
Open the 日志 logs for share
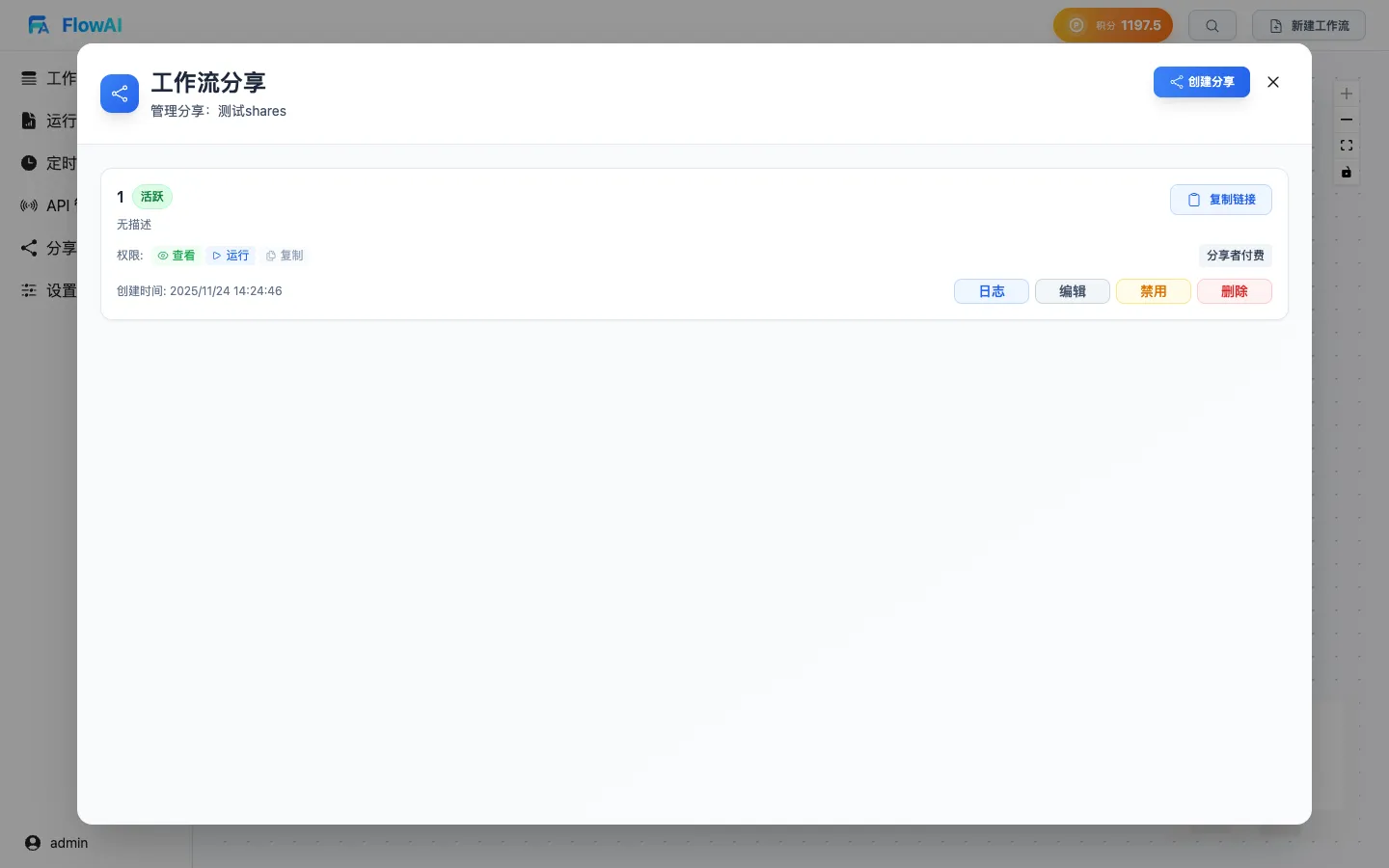tap(991, 291)
